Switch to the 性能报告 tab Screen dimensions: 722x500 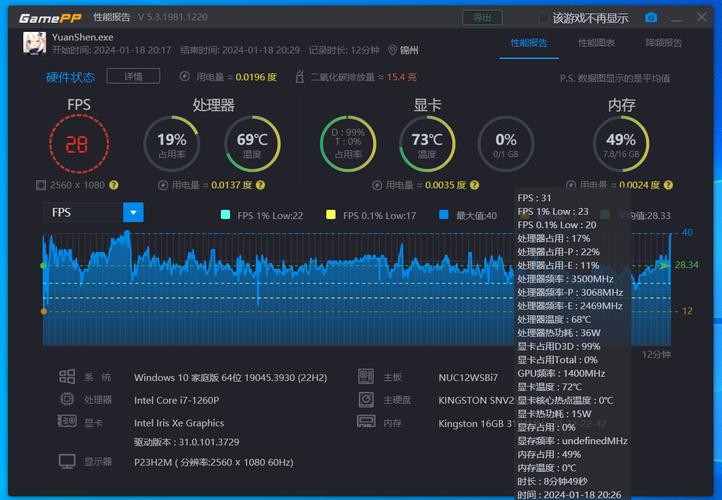coord(529,43)
